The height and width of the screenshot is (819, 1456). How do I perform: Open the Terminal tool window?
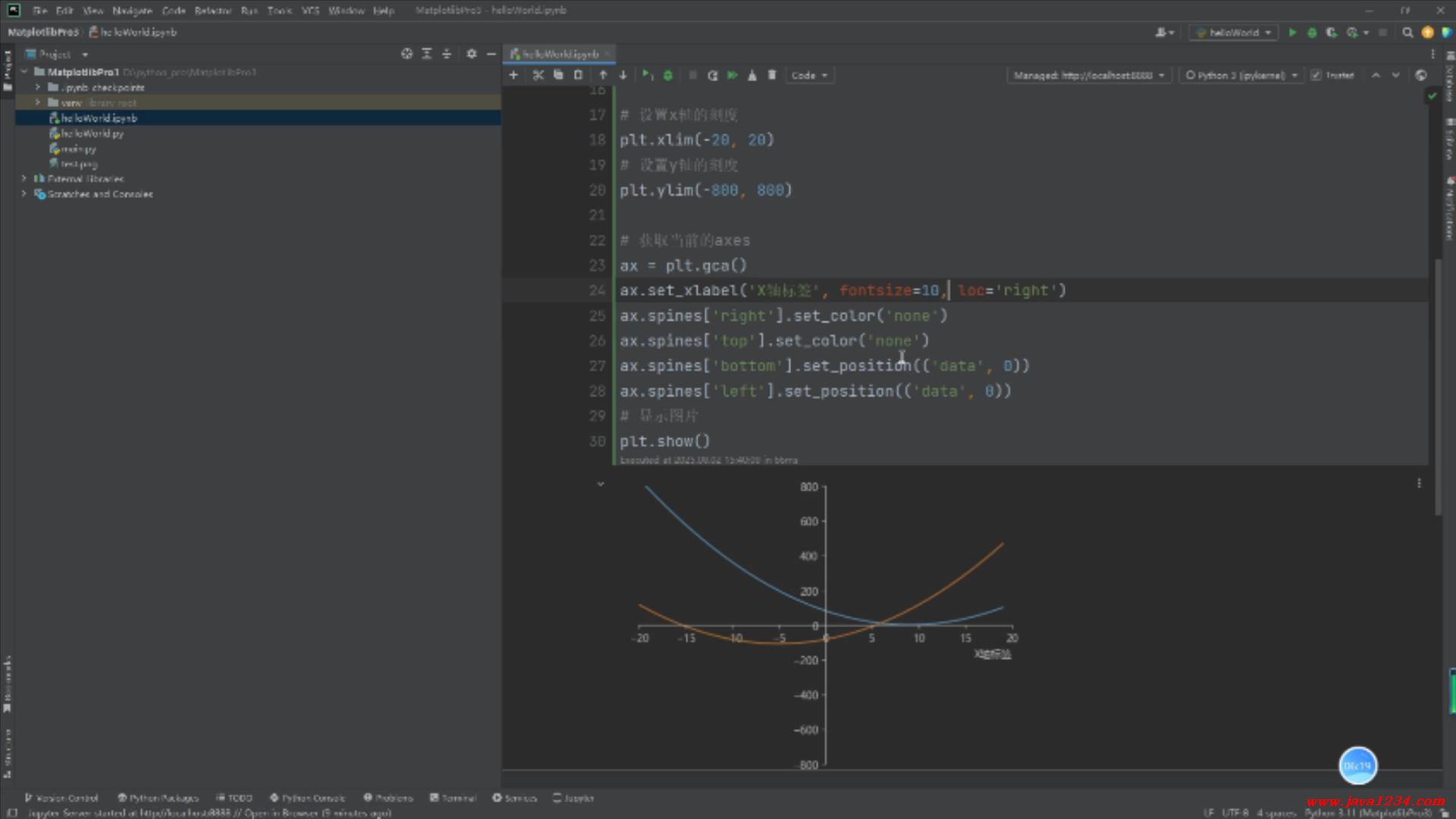tap(453, 798)
